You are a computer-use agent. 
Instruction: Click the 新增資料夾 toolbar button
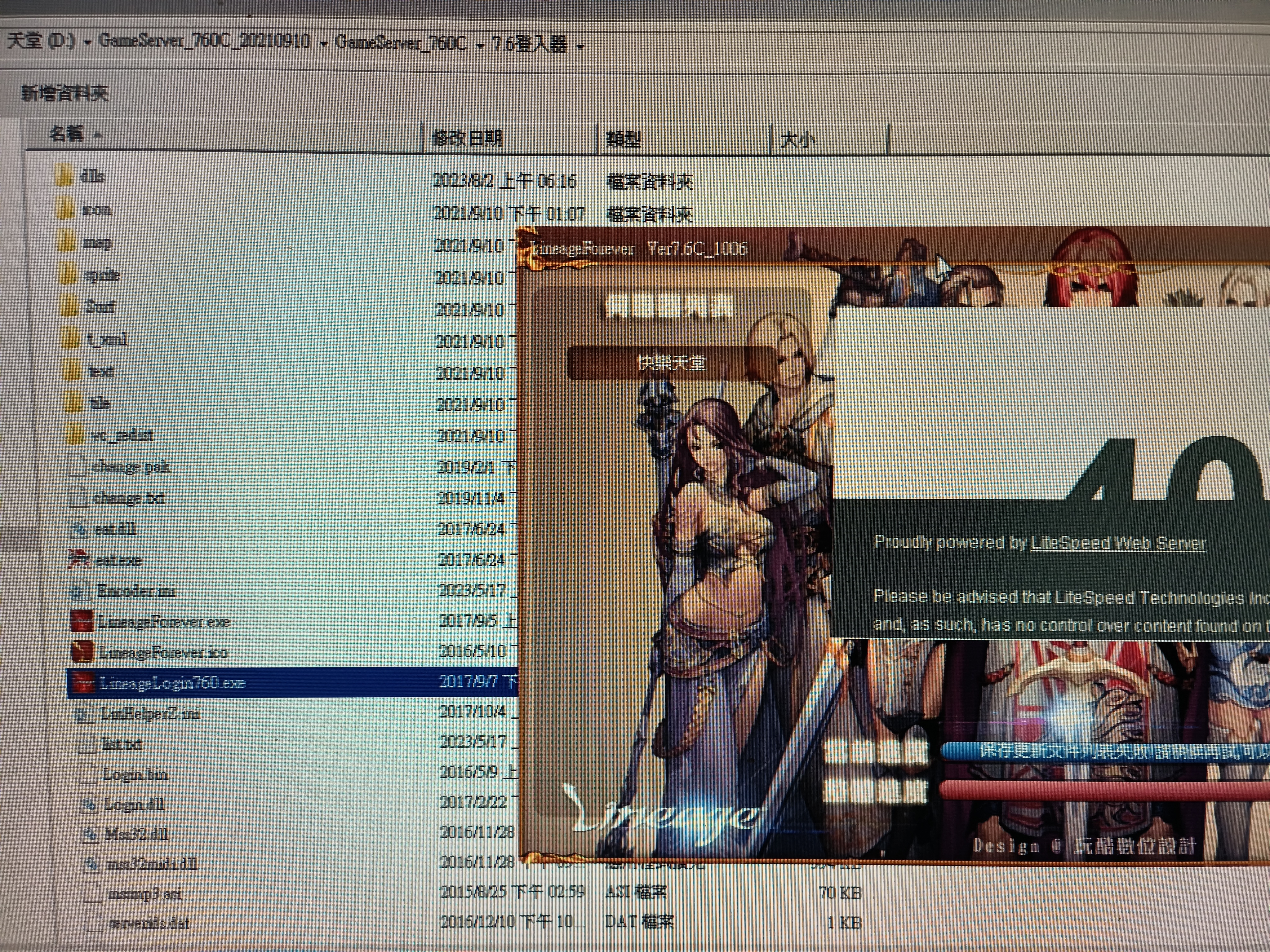[65, 93]
